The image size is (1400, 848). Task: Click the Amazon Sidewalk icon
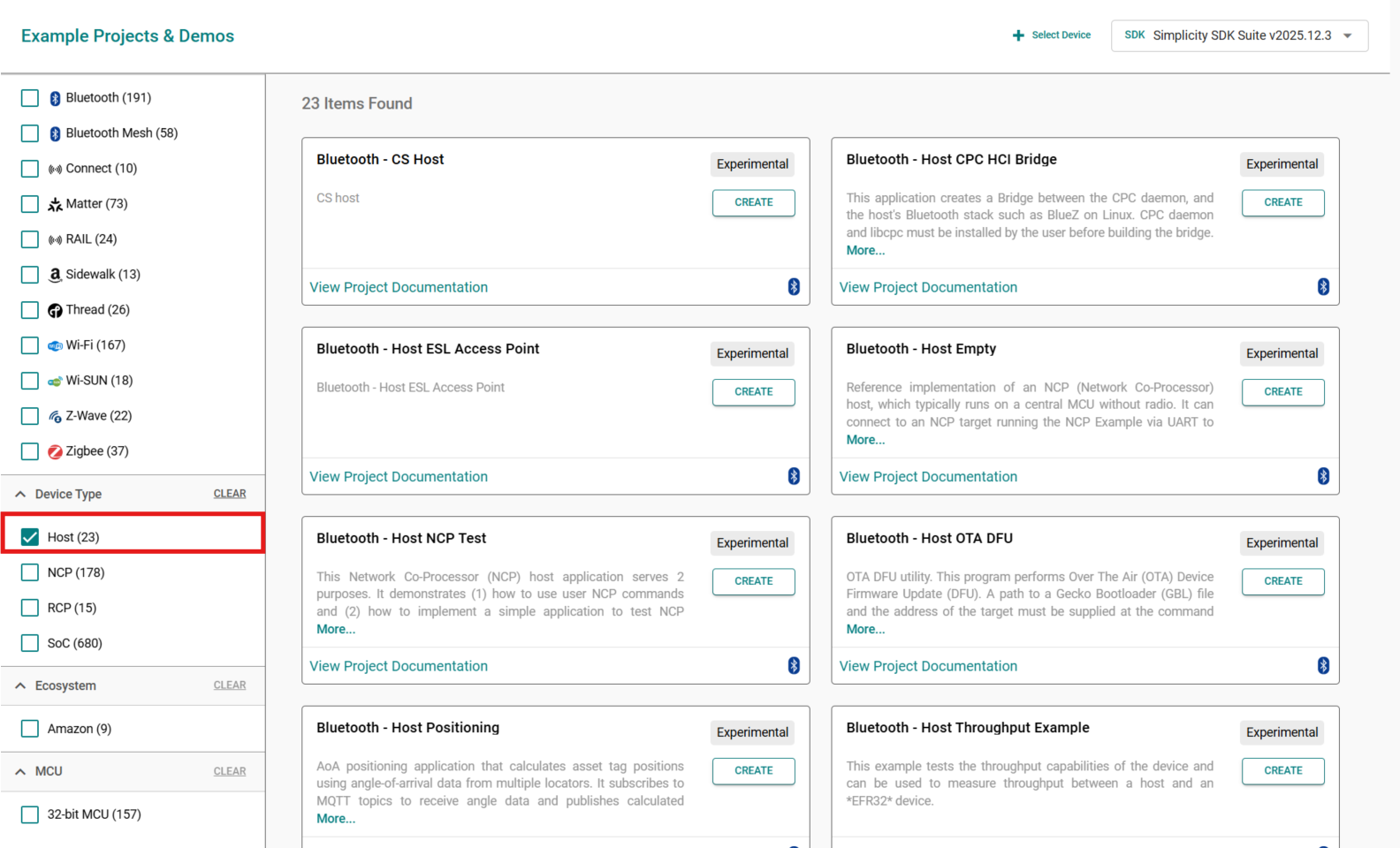55,275
